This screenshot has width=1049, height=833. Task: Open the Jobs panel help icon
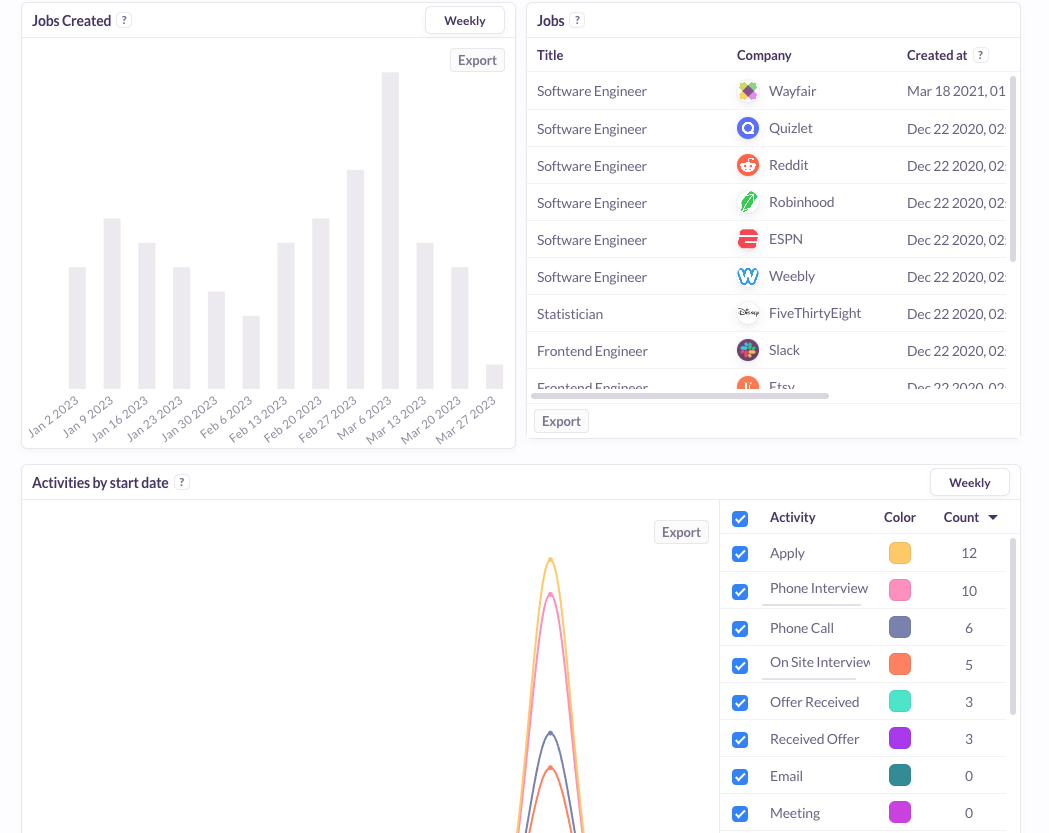[x=577, y=20]
